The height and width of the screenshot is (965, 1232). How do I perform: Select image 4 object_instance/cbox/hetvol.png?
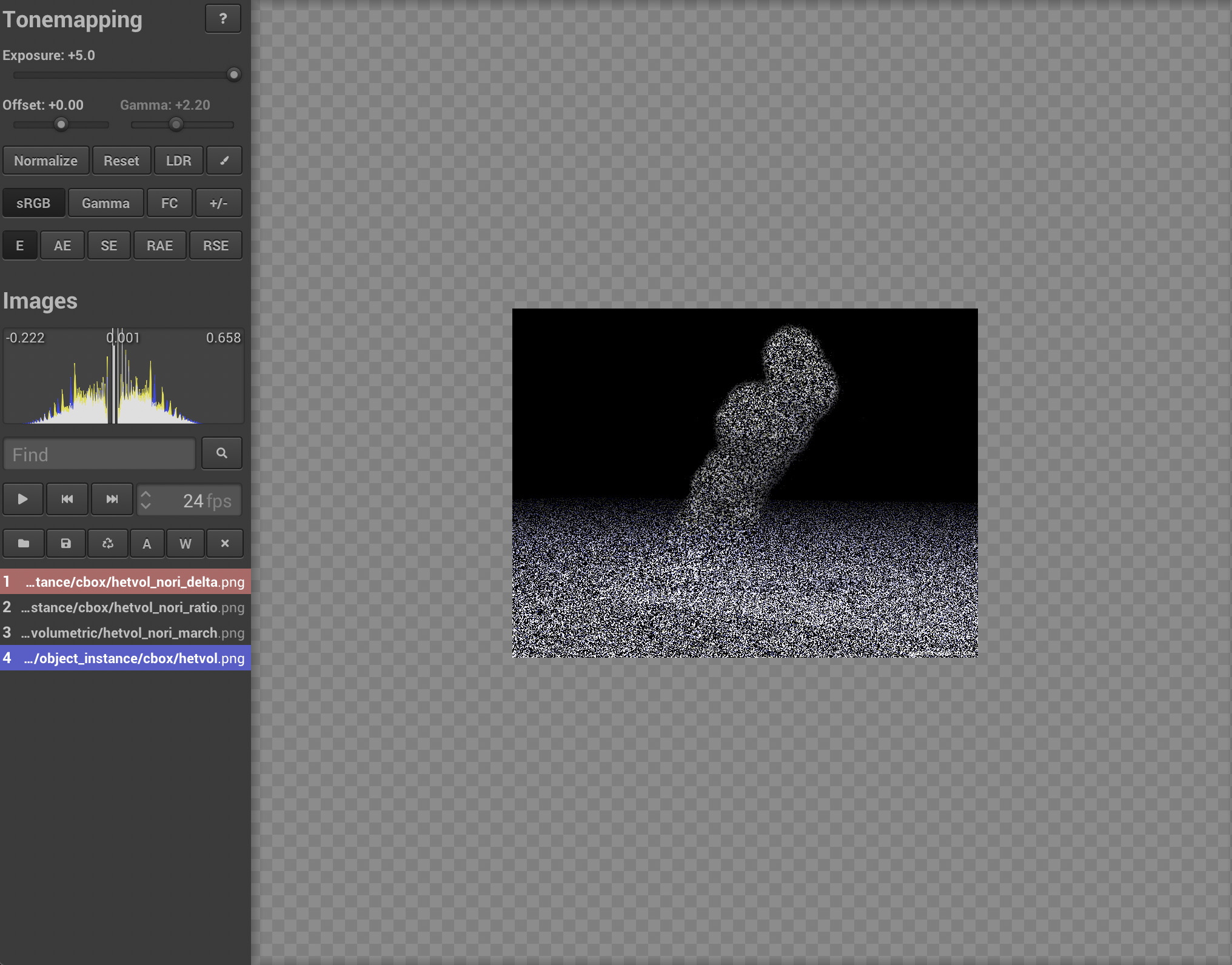click(x=126, y=658)
